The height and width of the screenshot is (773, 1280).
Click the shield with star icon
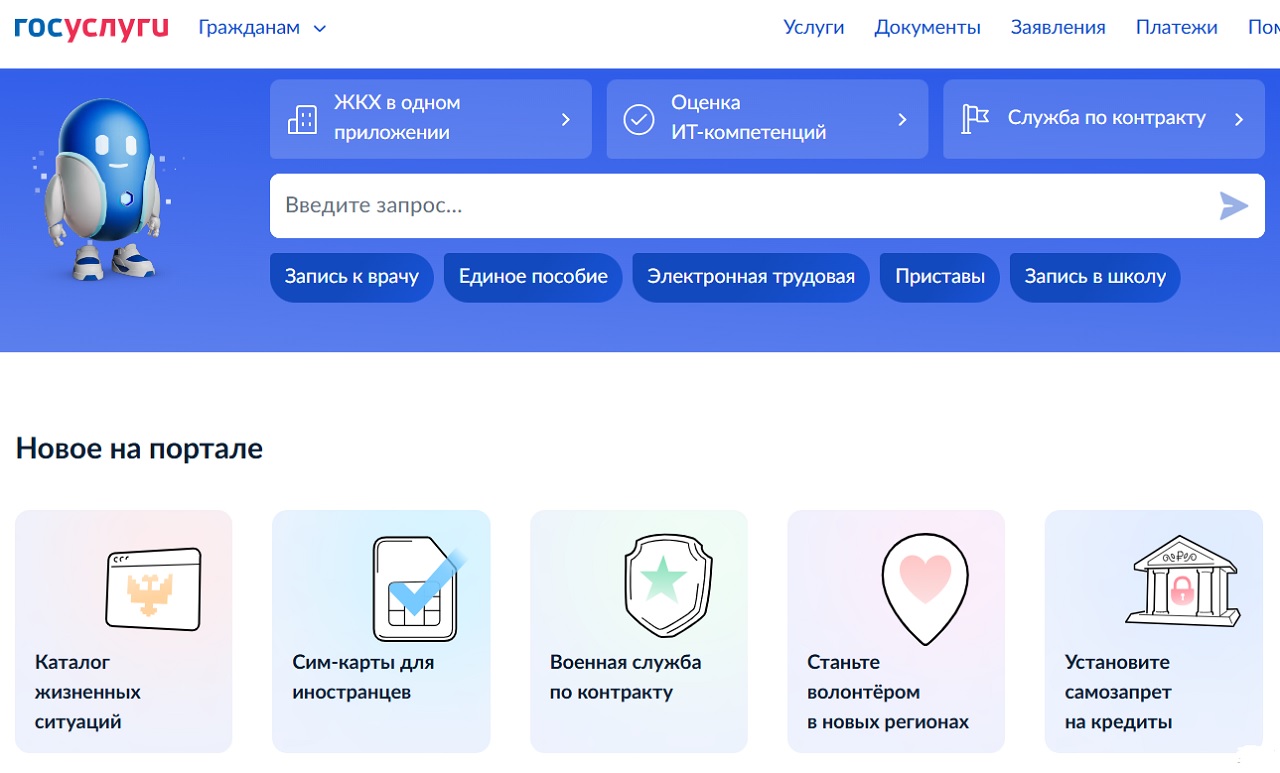pyautogui.click(x=668, y=586)
